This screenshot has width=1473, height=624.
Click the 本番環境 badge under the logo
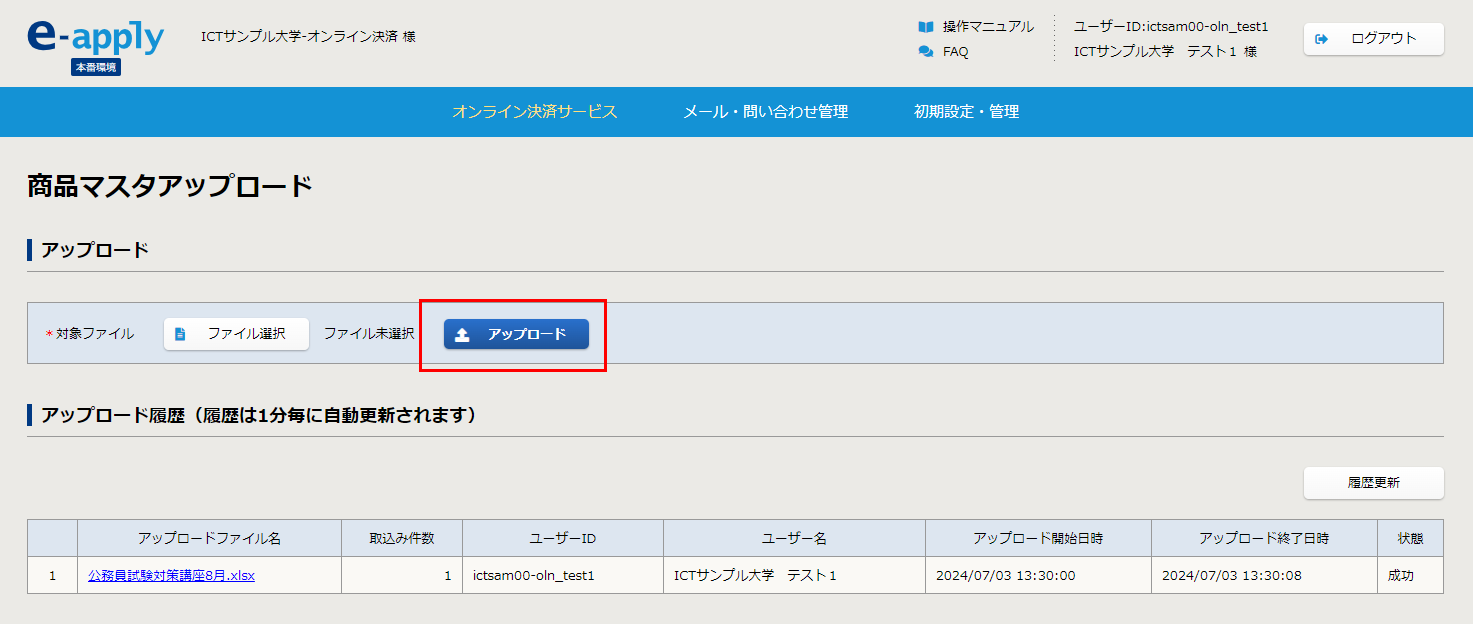tap(96, 67)
